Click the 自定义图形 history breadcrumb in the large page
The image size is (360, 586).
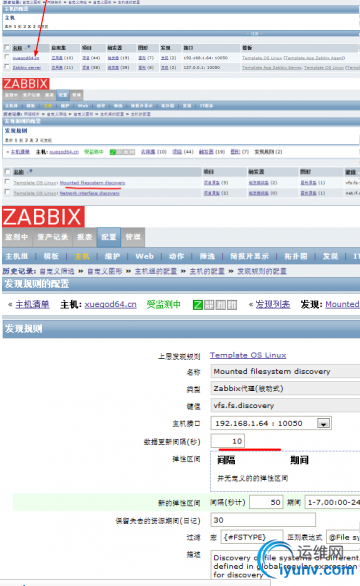pyautogui.click(x=105, y=271)
